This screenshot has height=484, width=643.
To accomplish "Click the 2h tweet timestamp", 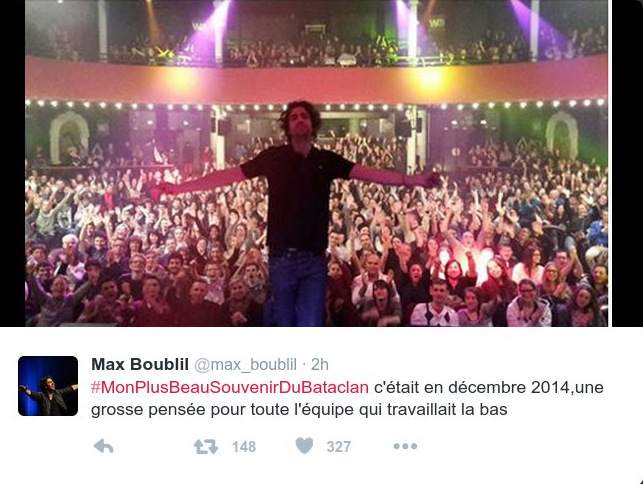I will [x=319, y=364].
